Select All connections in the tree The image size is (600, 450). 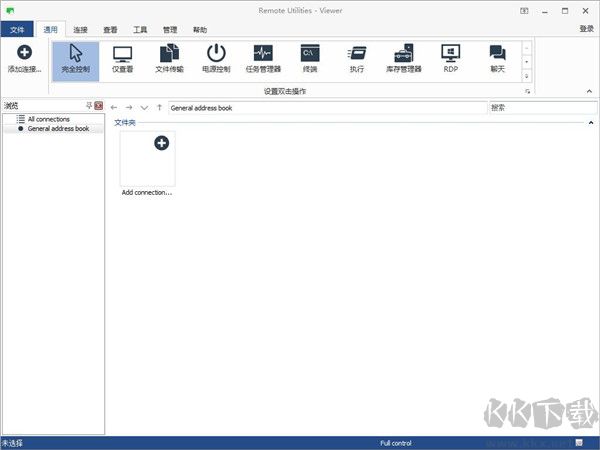(x=48, y=119)
